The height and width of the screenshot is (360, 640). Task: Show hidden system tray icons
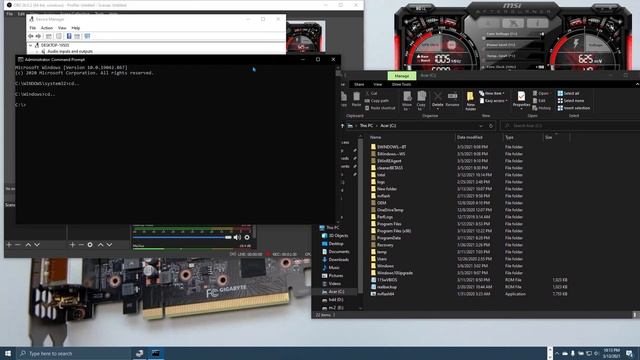coord(557,353)
